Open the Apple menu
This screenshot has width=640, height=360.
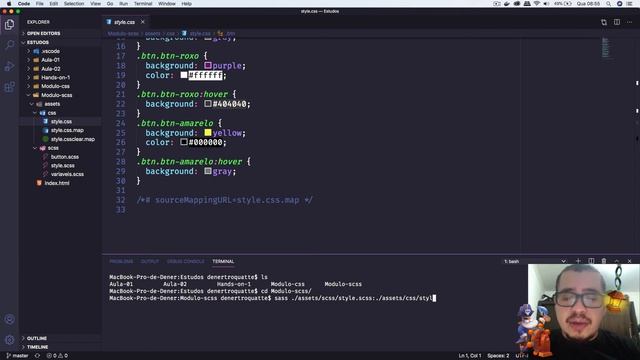[9, 4]
